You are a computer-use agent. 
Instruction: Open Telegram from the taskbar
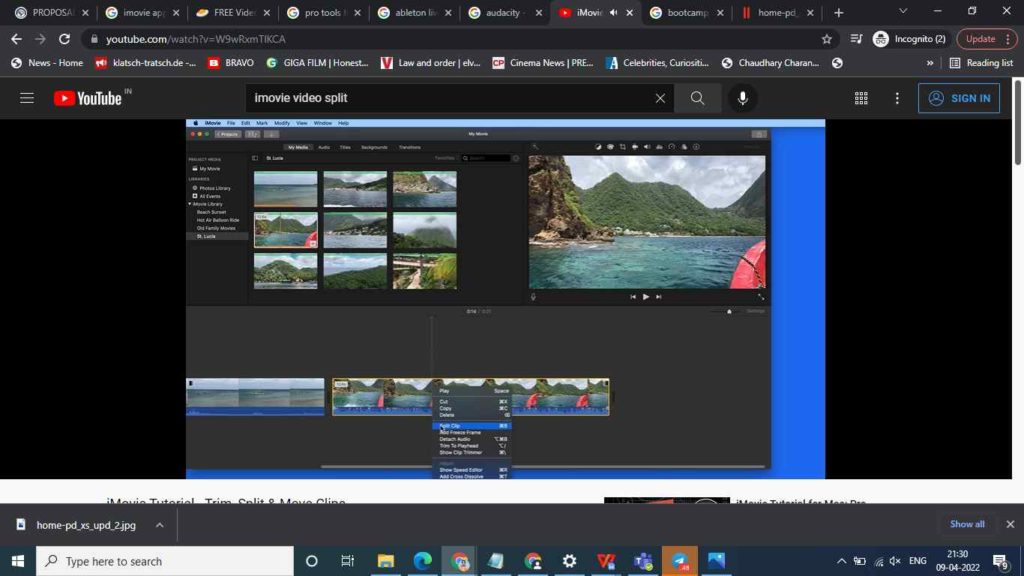[680, 561]
